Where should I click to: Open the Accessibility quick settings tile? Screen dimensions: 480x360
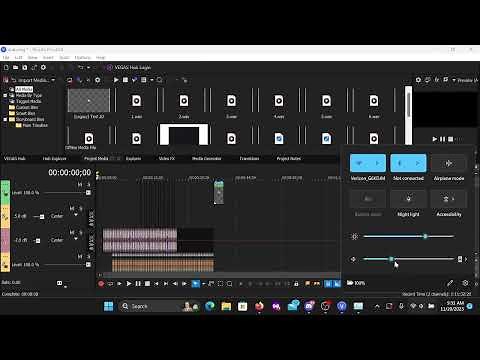tap(449, 199)
